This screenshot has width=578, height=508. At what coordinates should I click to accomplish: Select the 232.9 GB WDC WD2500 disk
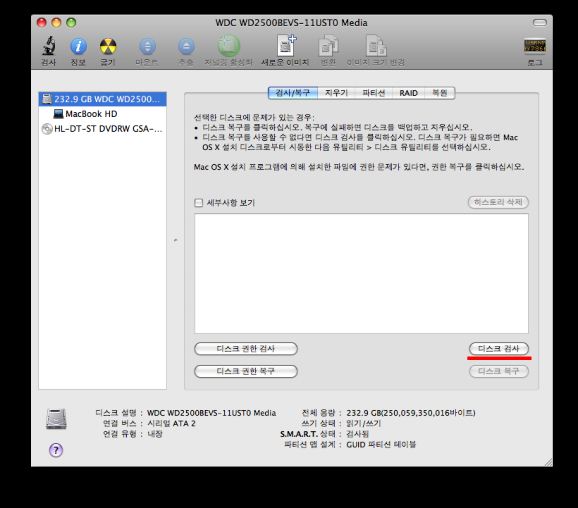(102, 99)
